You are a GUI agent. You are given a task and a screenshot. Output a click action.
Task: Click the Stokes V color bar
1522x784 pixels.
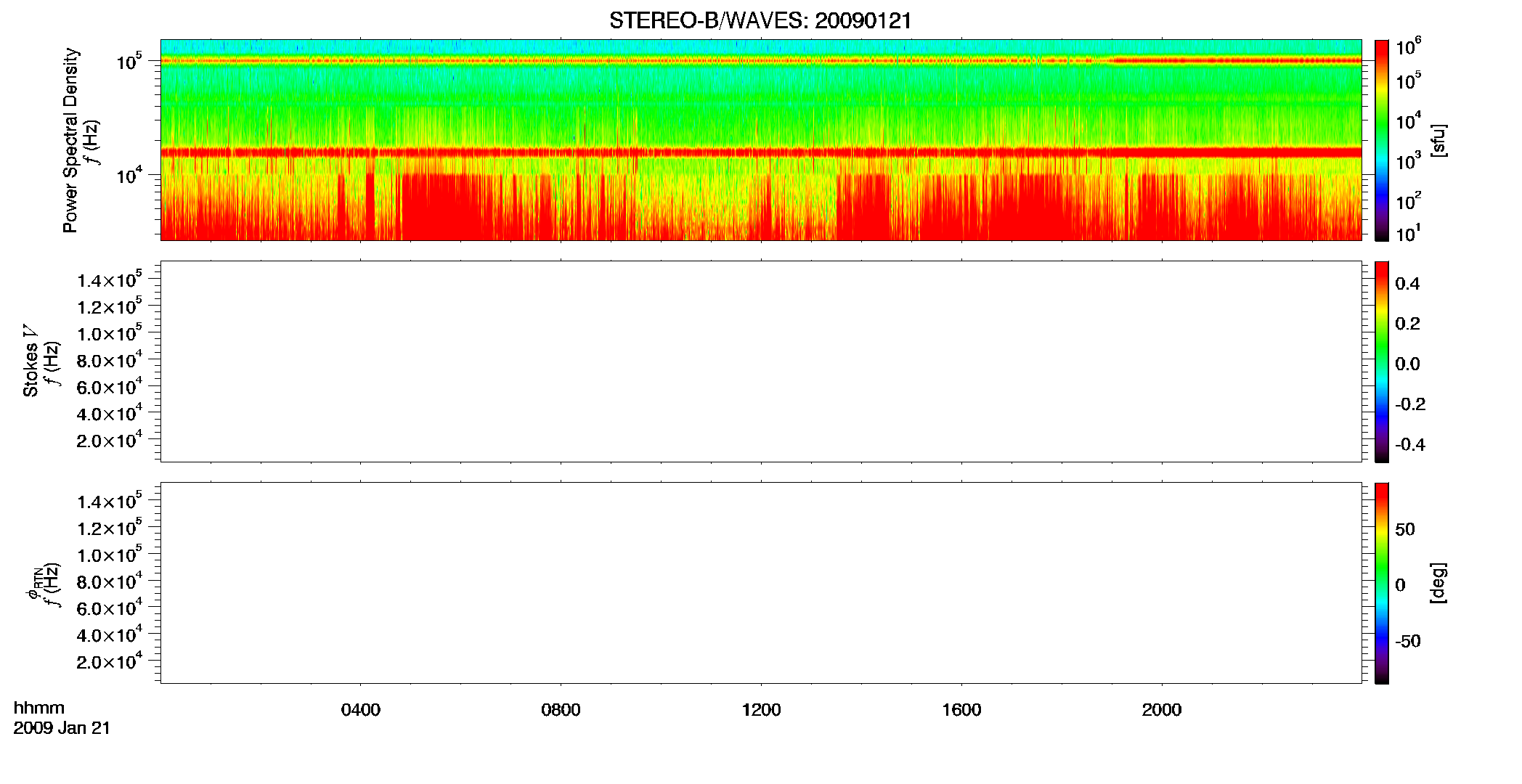click(x=1382, y=362)
